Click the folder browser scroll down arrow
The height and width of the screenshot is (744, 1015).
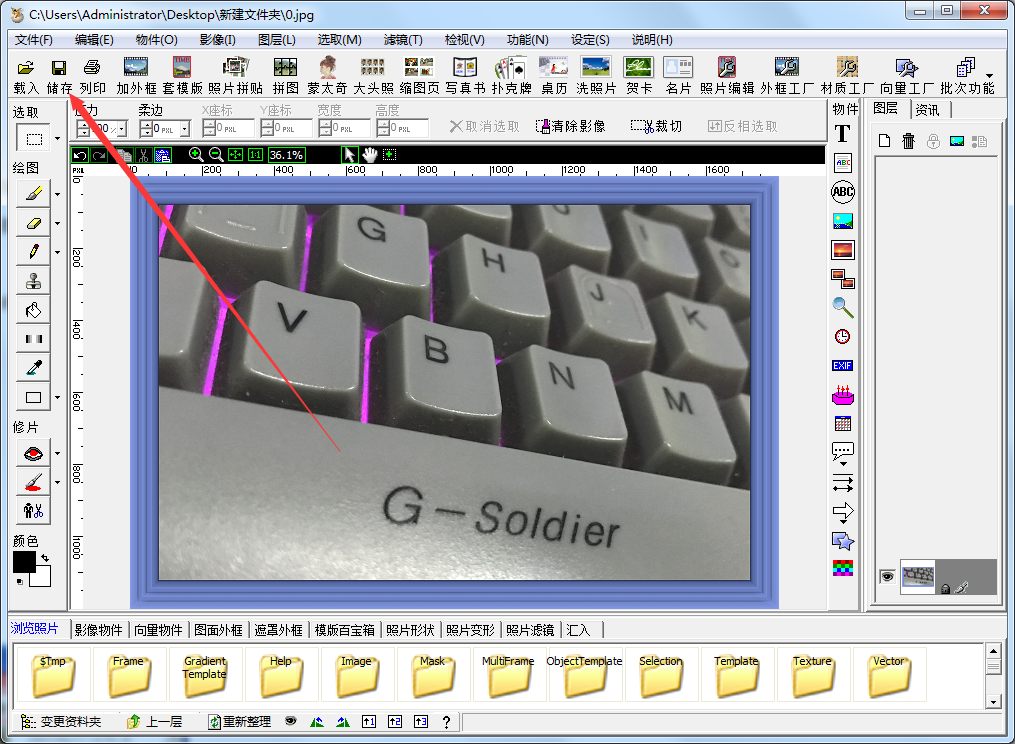point(993,702)
